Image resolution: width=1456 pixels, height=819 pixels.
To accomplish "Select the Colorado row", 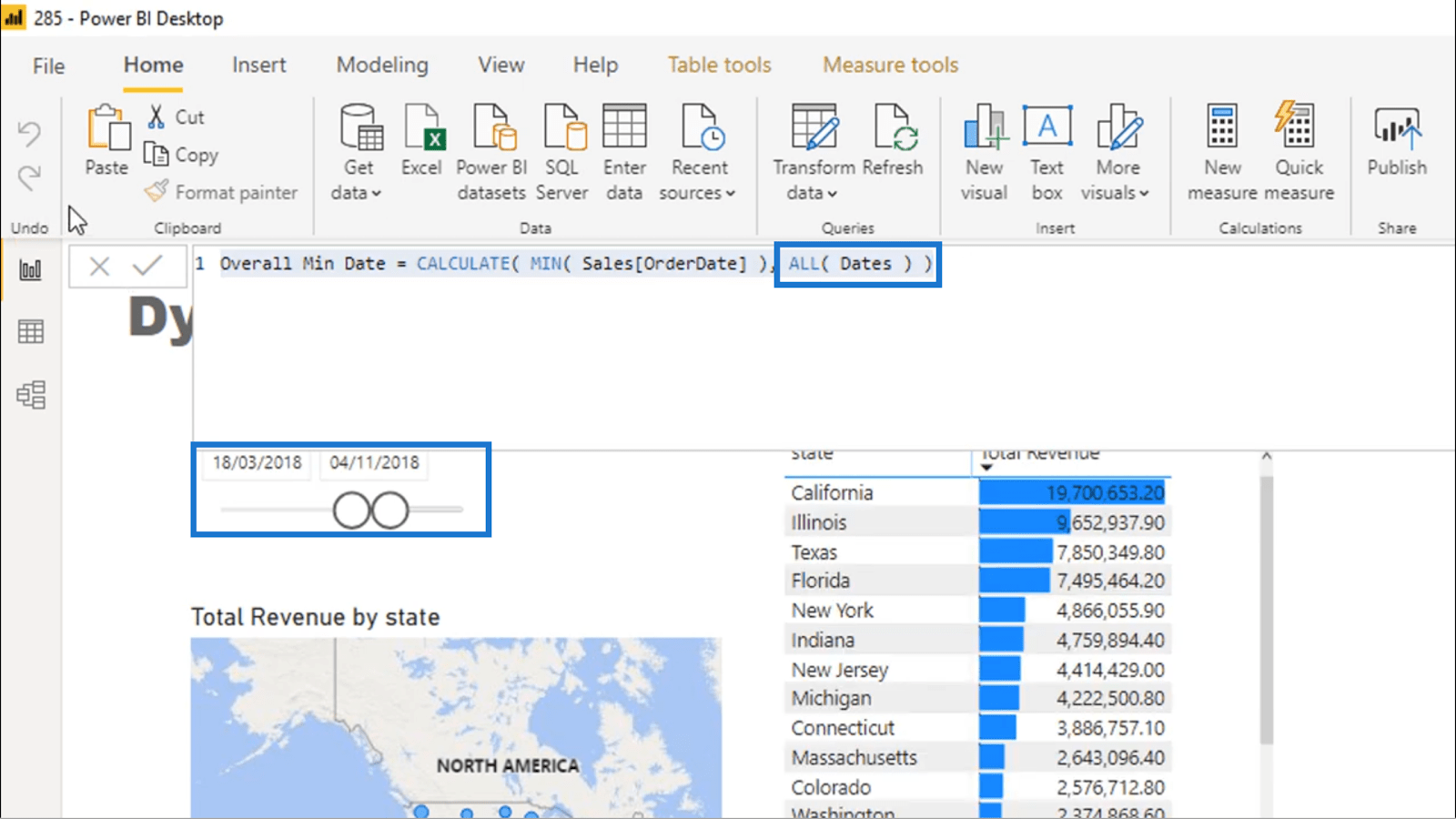I will 977,787.
